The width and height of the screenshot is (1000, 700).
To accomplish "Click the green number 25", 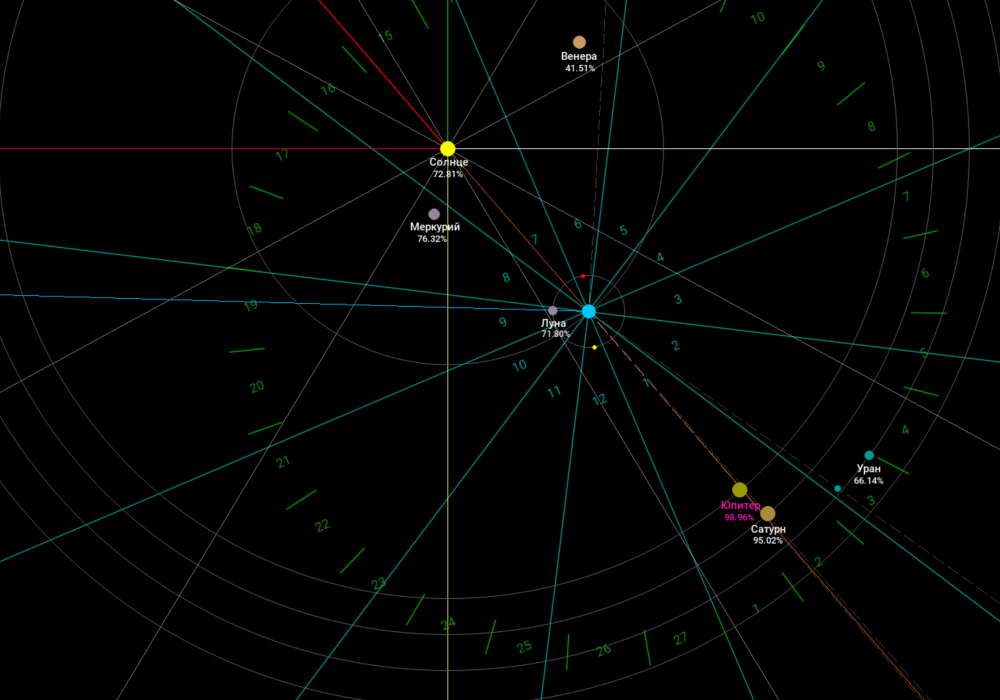I will [x=524, y=646].
